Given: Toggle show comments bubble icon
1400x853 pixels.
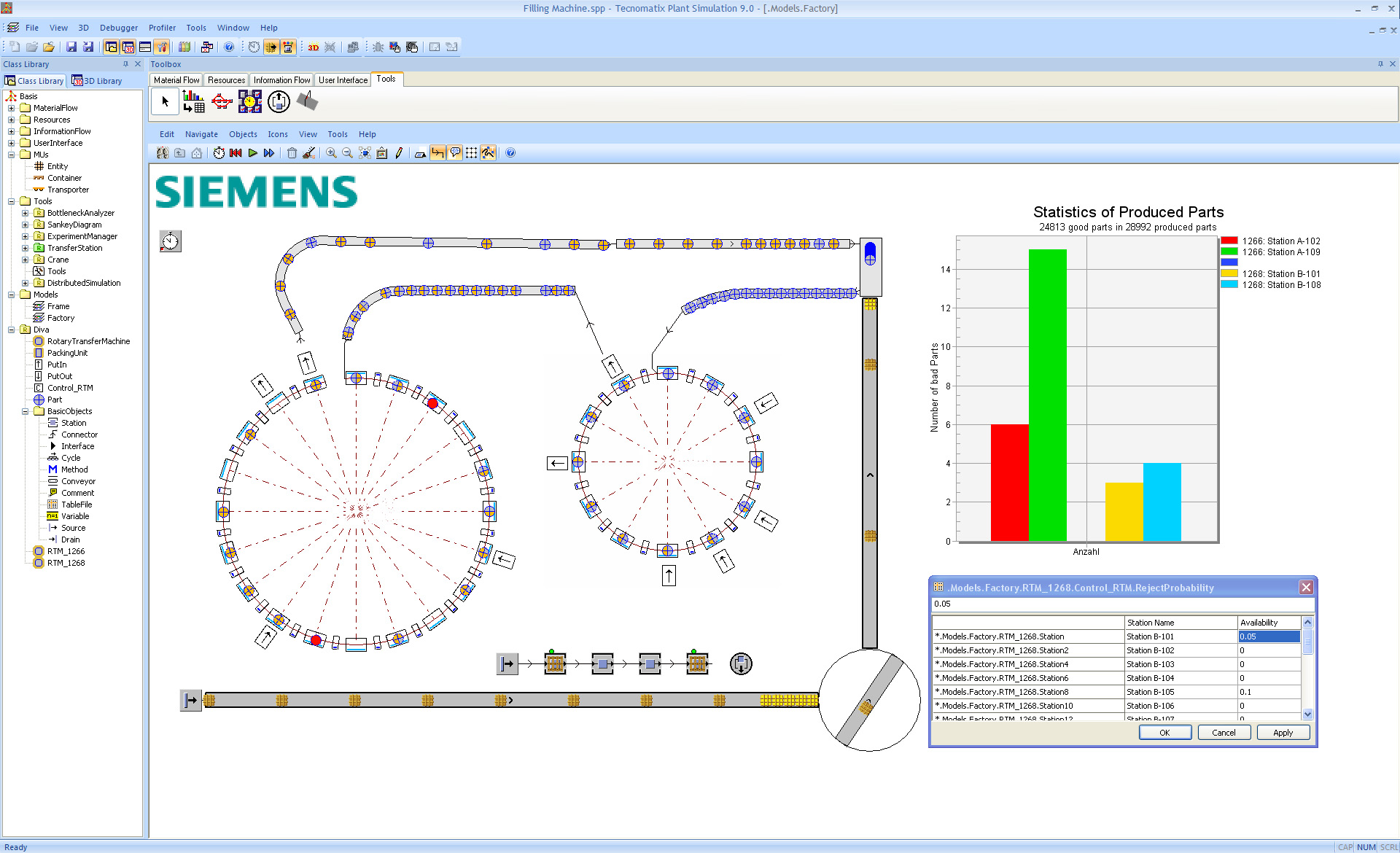Looking at the screenshot, I should (455, 153).
